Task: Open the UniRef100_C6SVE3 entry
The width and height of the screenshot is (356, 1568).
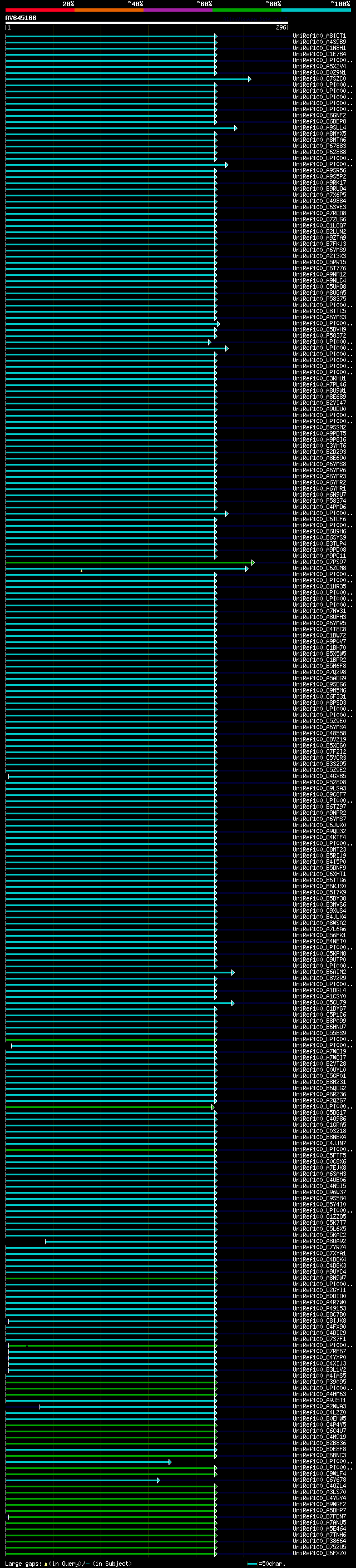Action: pos(319,207)
